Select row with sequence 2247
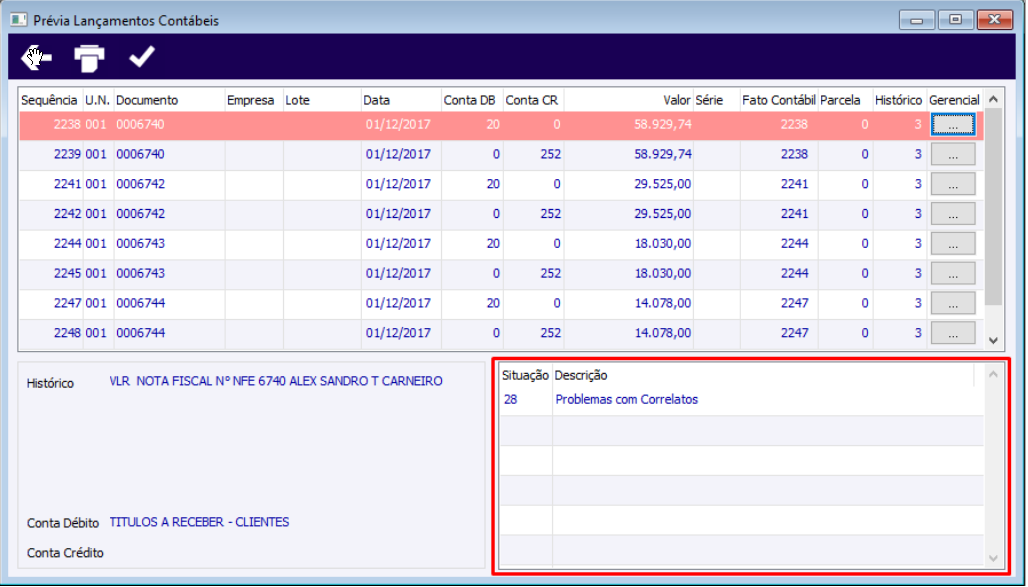 point(502,304)
